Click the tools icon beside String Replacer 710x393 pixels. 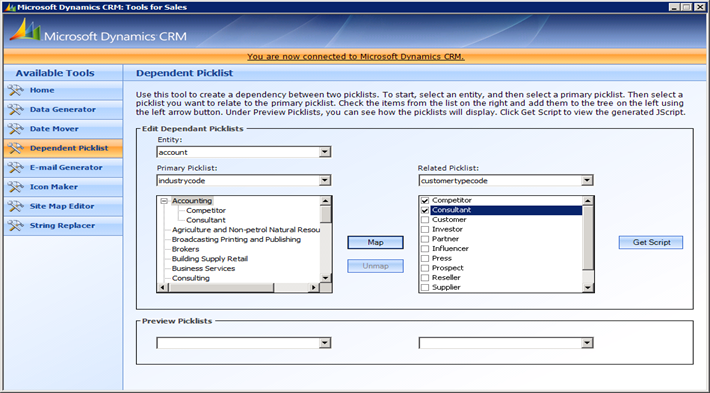pyautogui.click(x=15, y=225)
